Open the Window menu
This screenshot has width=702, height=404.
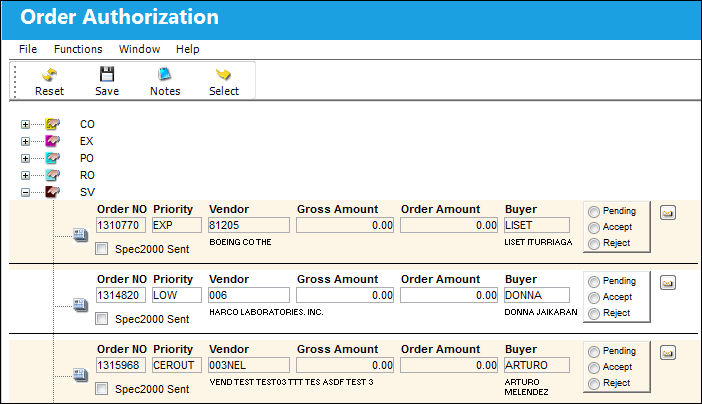coord(139,49)
